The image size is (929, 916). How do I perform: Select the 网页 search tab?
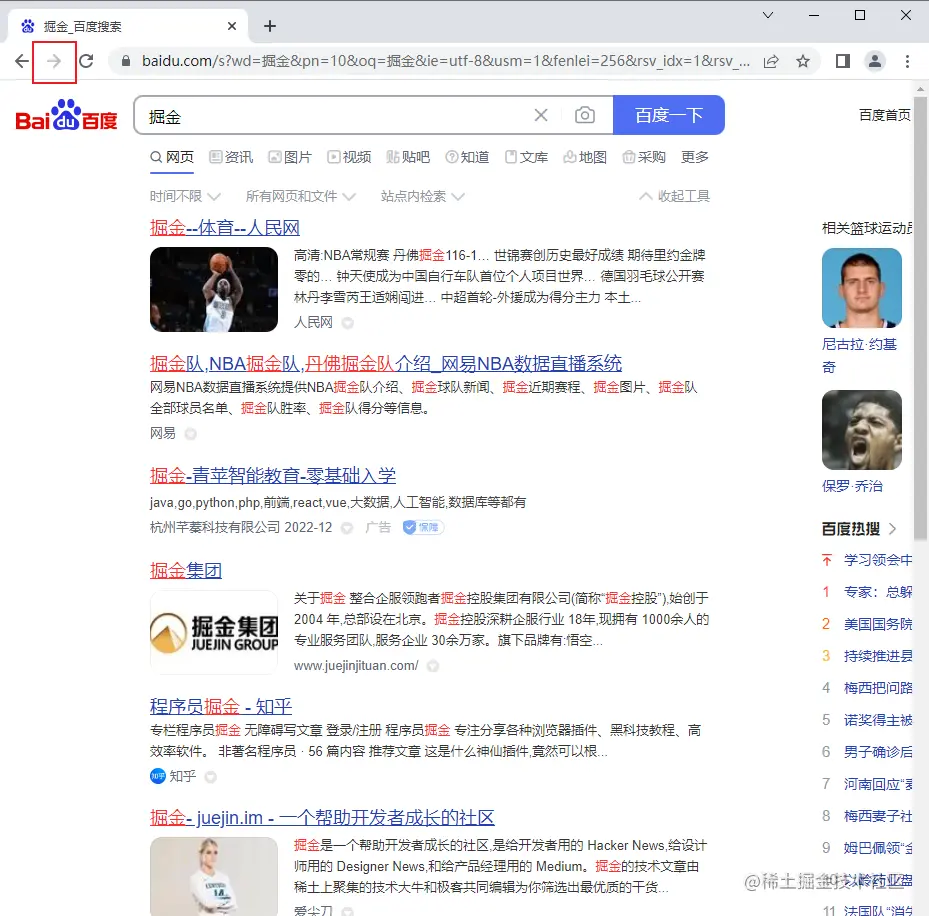coord(172,157)
